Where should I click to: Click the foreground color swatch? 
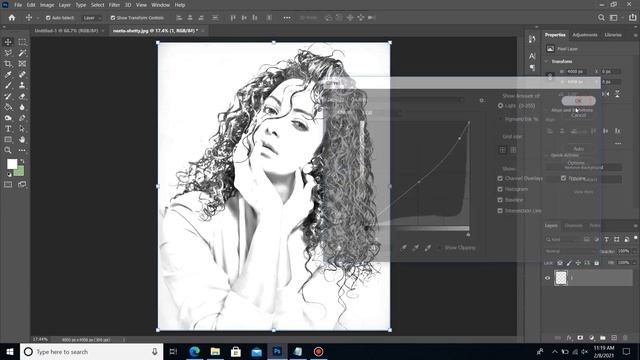coord(12,164)
